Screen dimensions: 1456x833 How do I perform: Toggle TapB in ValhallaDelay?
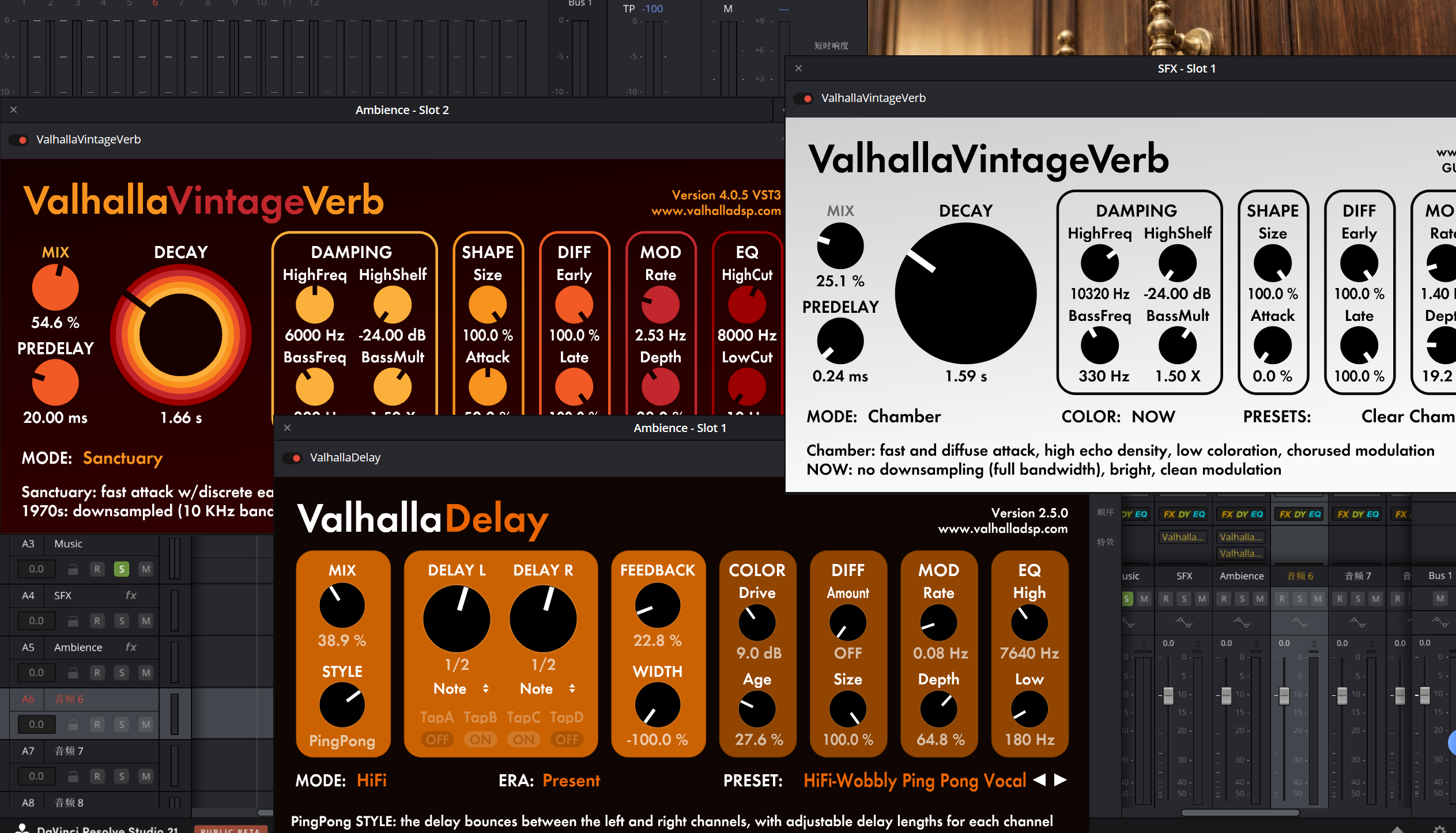coord(481,739)
